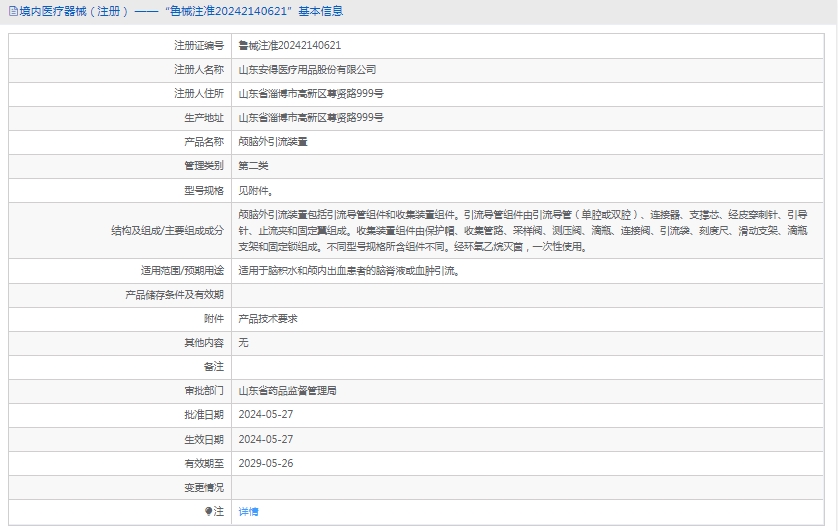Click registrant name 山东安得医疗用品股份有限公司
838x531 pixels.
tap(307, 70)
